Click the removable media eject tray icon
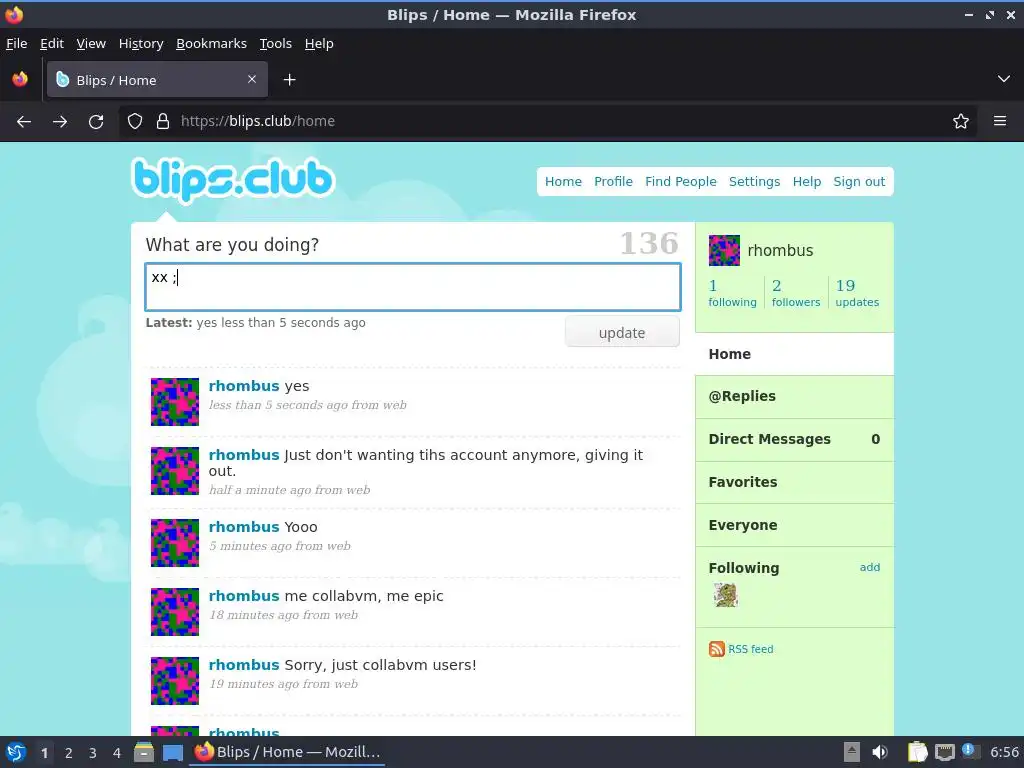 (x=852, y=752)
